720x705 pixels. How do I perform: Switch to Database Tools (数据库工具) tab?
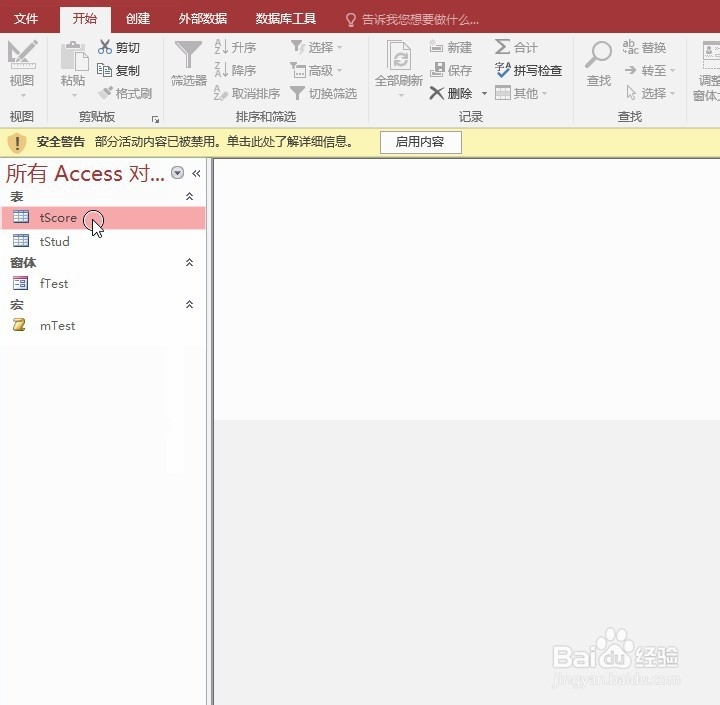point(286,18)
